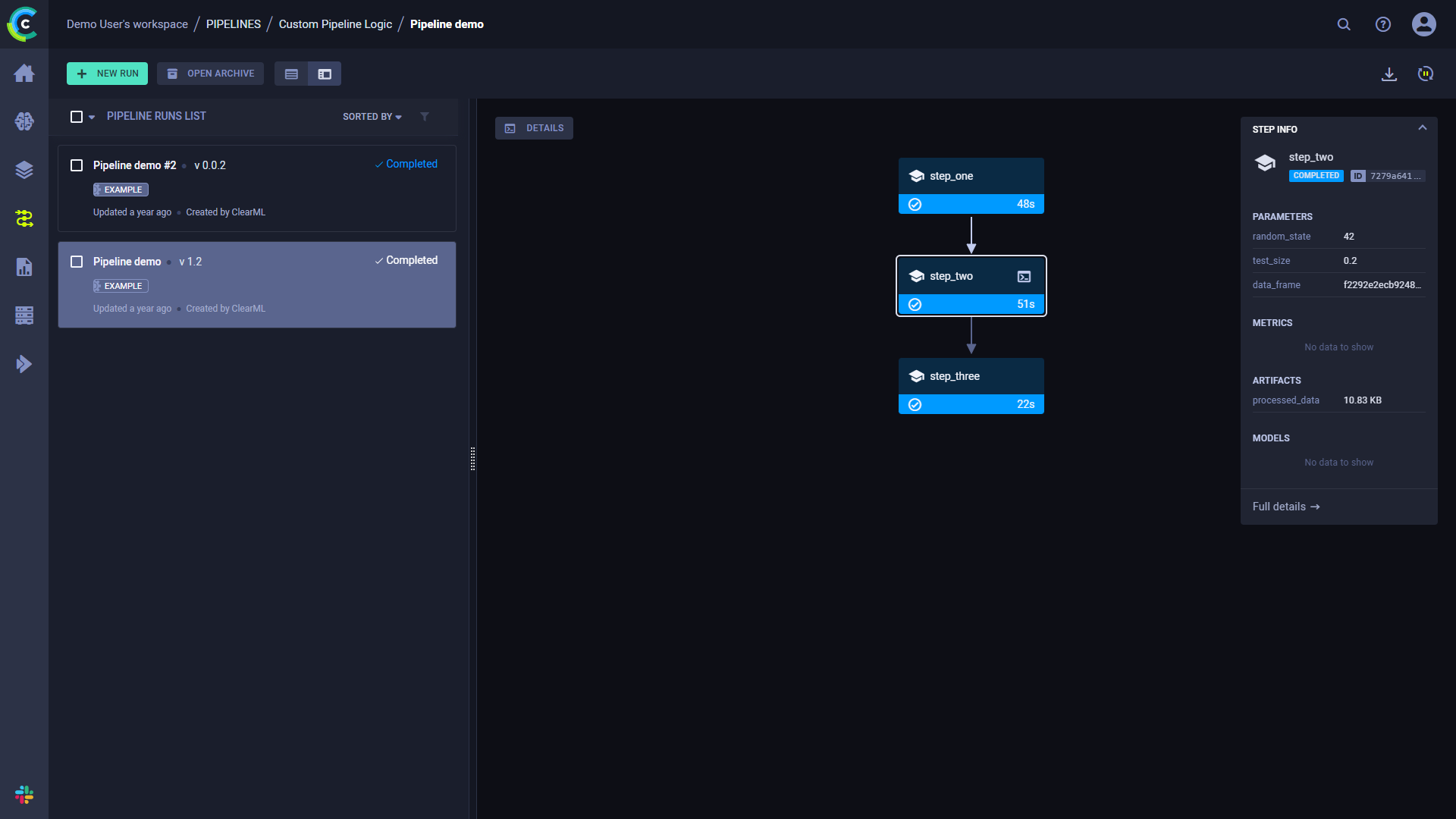The image size is (1456, 819).
Task: Click the step_one pipeline node icon
Action: [x=916, y=176]
